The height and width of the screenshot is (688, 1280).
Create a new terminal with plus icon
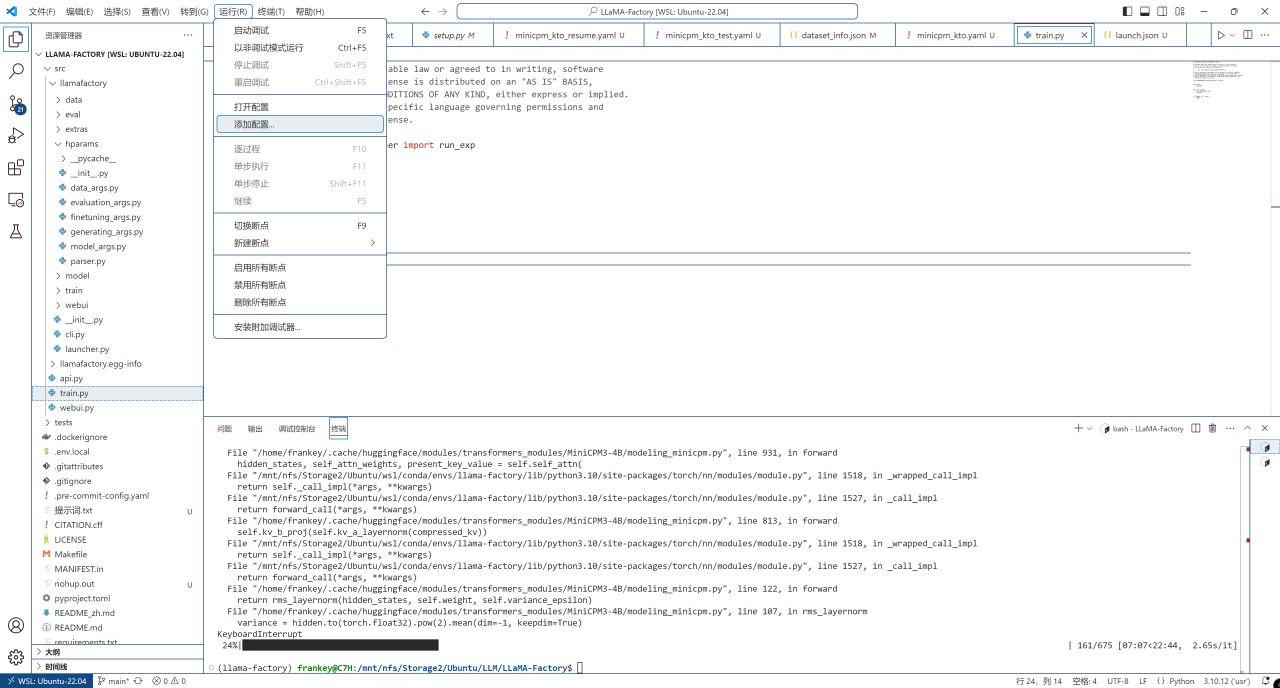[1078, 428]
